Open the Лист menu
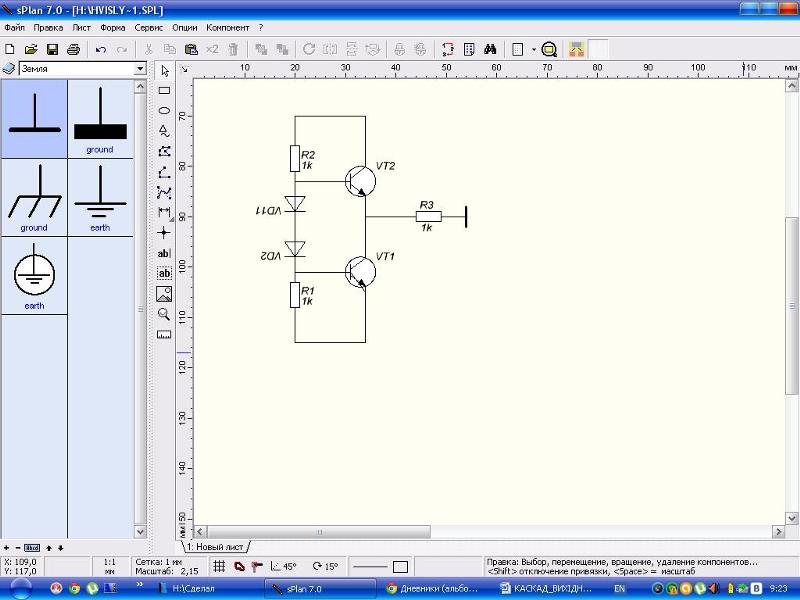Screen dimensions: 800x600 pos(81,28)
